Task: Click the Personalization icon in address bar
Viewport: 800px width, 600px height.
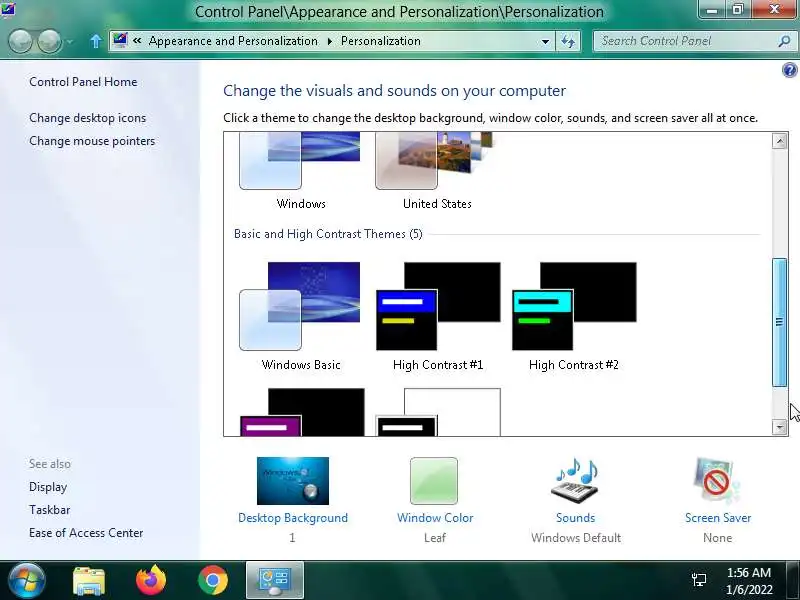Action: 120,40
